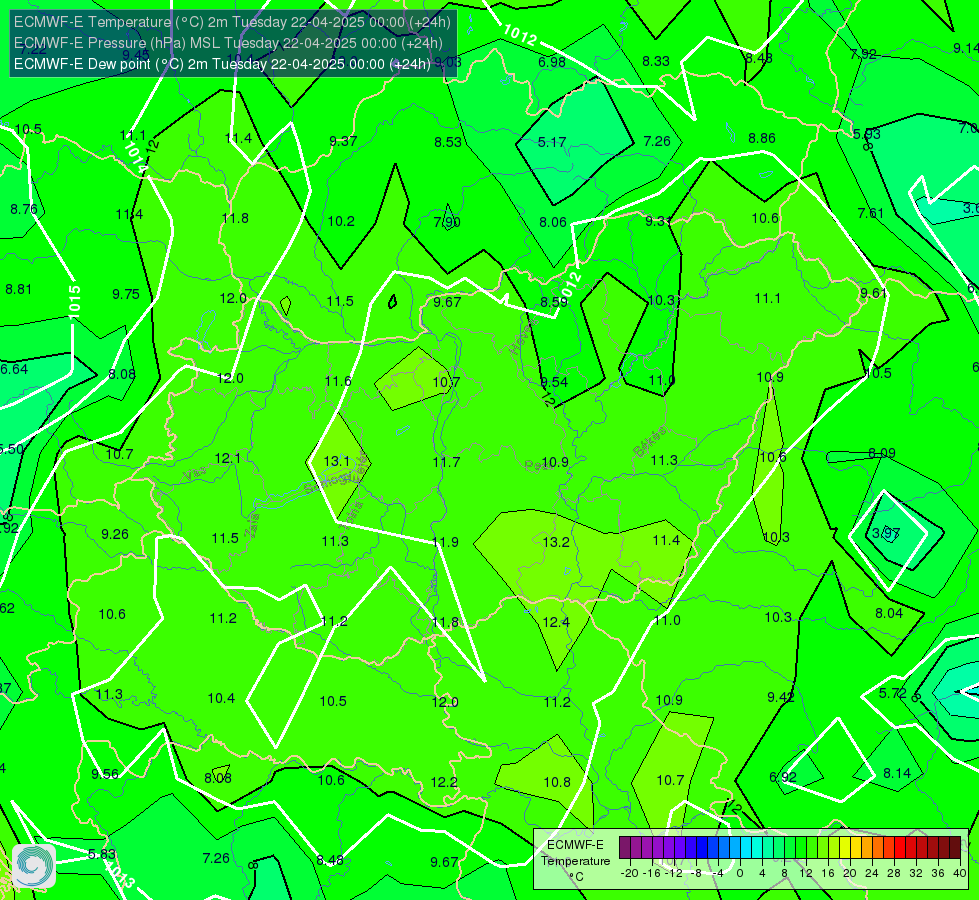979x900 pixels.
Task: Click the dark red swatch above 40 in legend
Action: [955, 848]
